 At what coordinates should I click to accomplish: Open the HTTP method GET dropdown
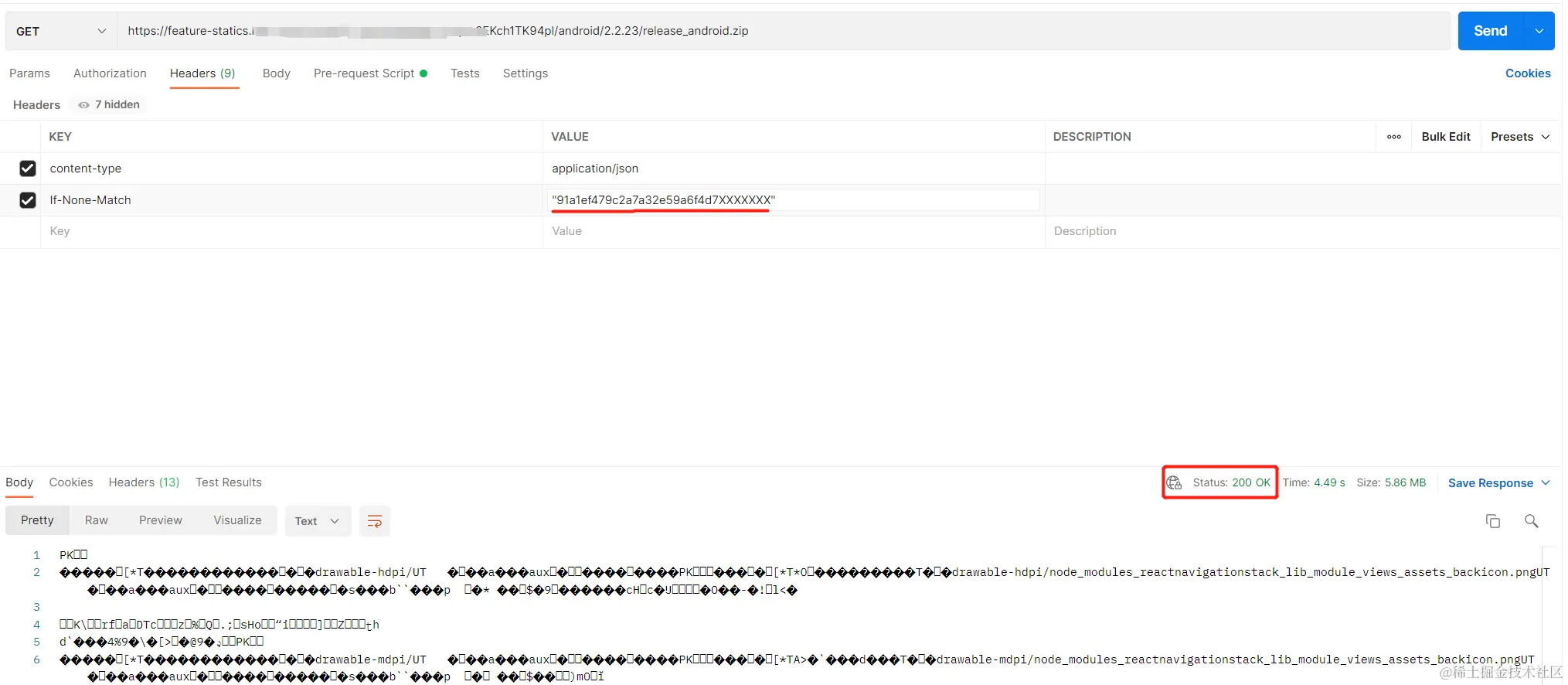point(61,31)
